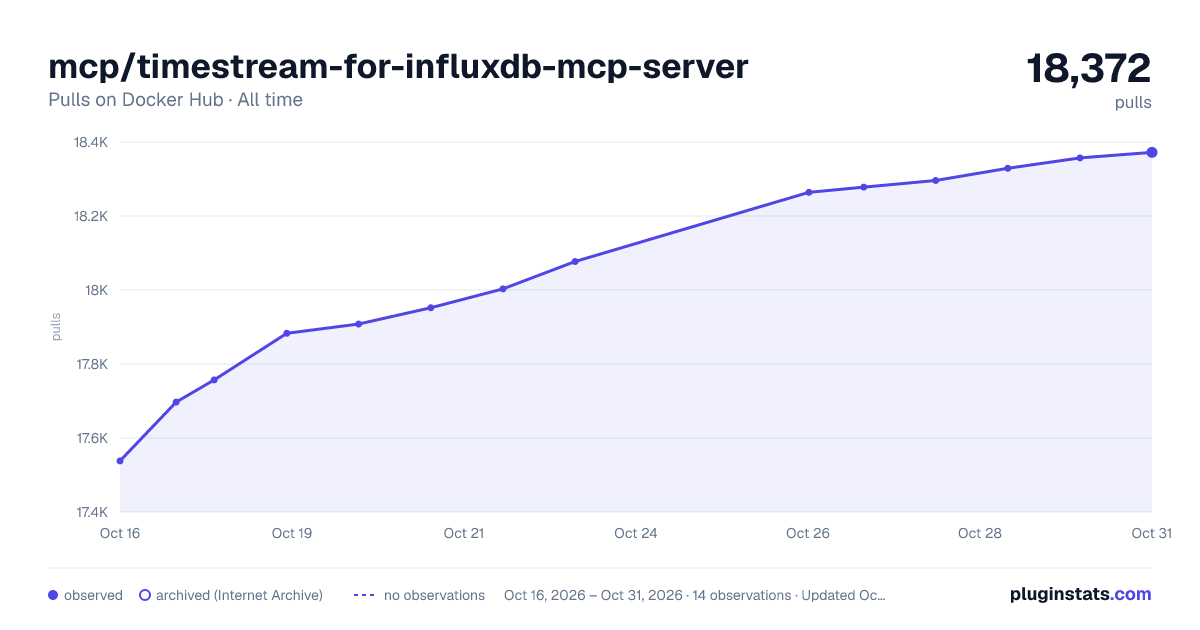Click the pluginstats.com link
The height and width of the screenshot is (630, 1200).
(1080, 594)
